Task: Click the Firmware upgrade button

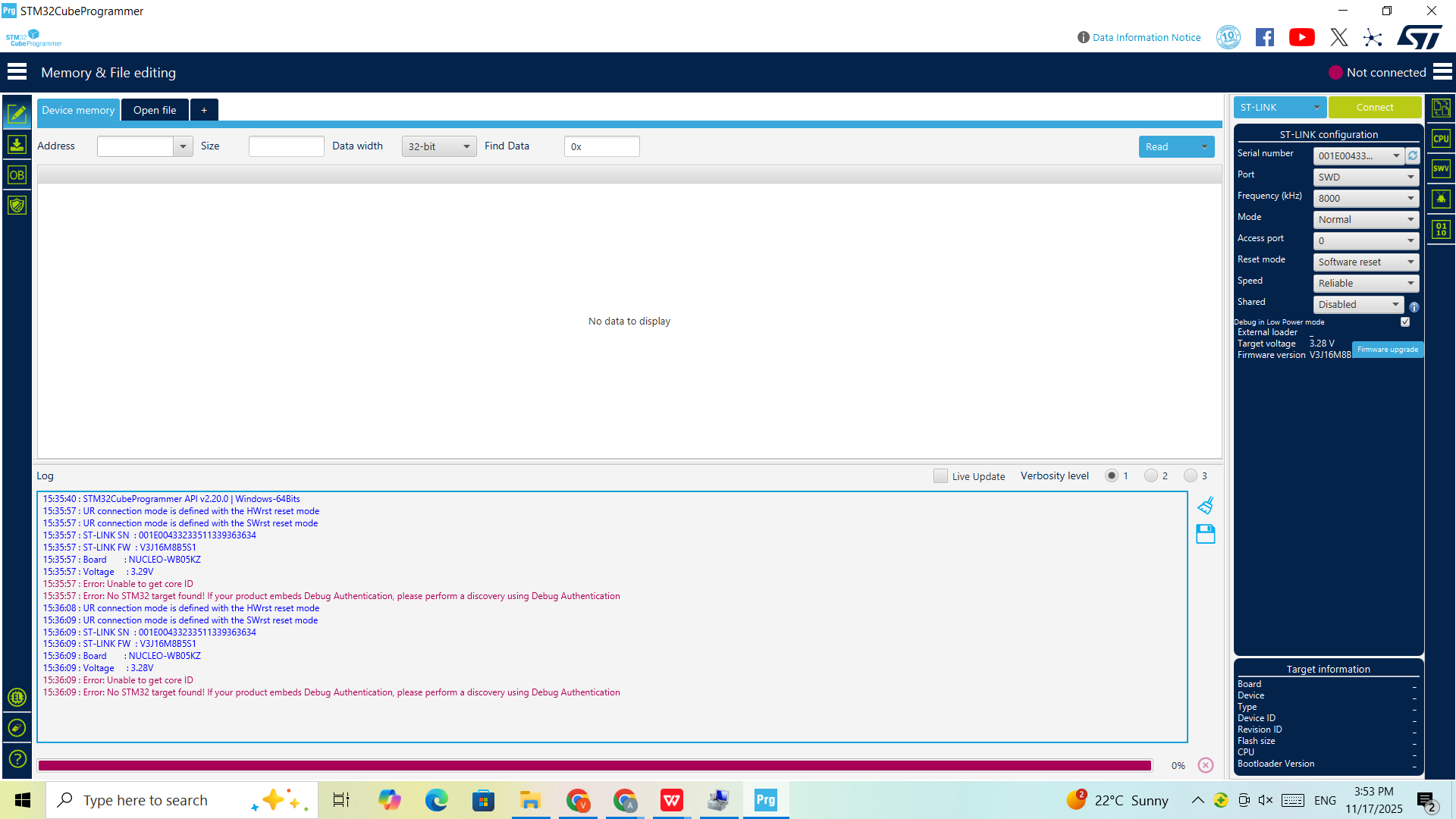Action: pos(1387,350)
